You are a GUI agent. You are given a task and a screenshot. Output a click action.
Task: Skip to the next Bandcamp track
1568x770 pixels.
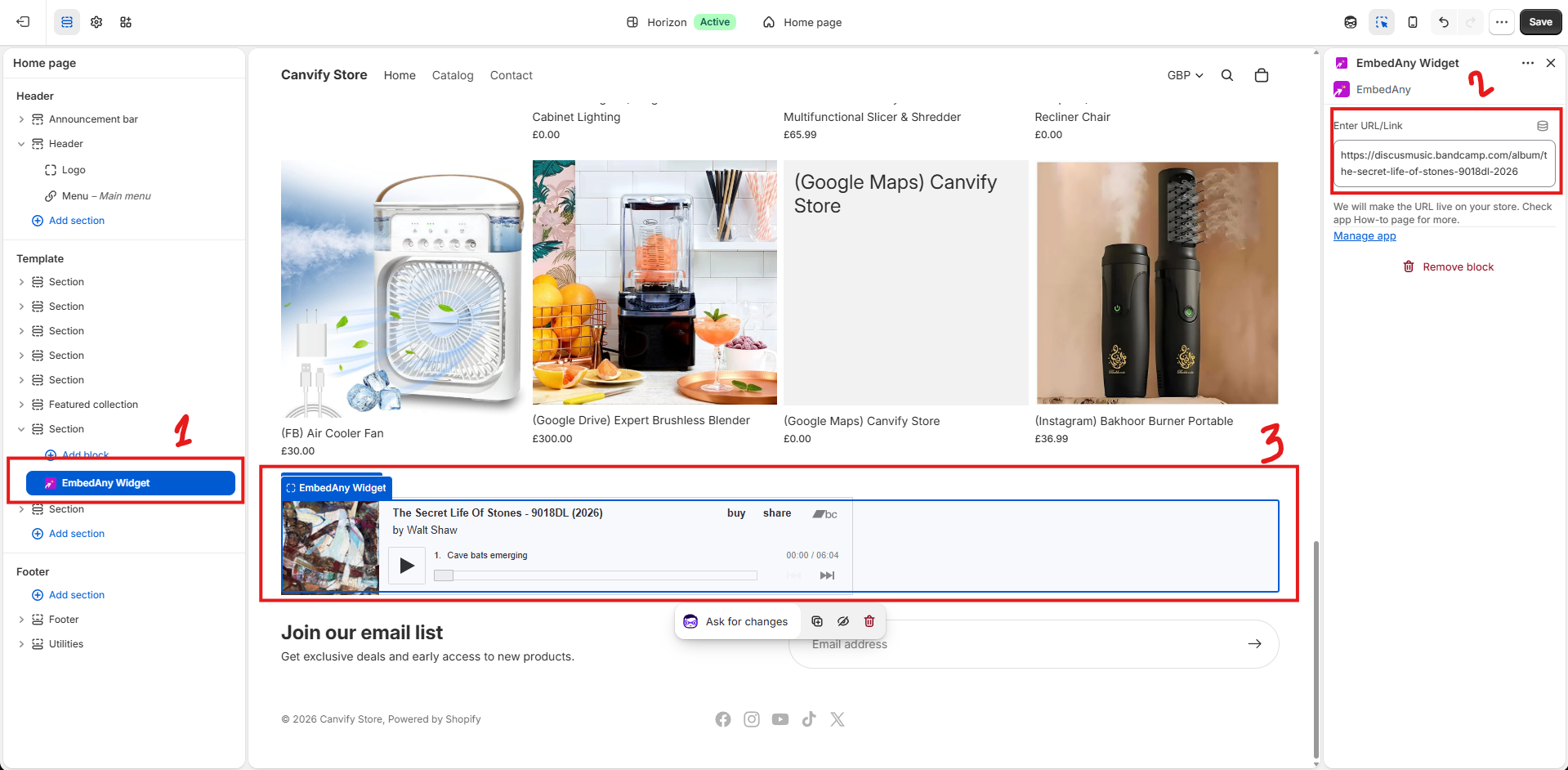coord(827,575)
